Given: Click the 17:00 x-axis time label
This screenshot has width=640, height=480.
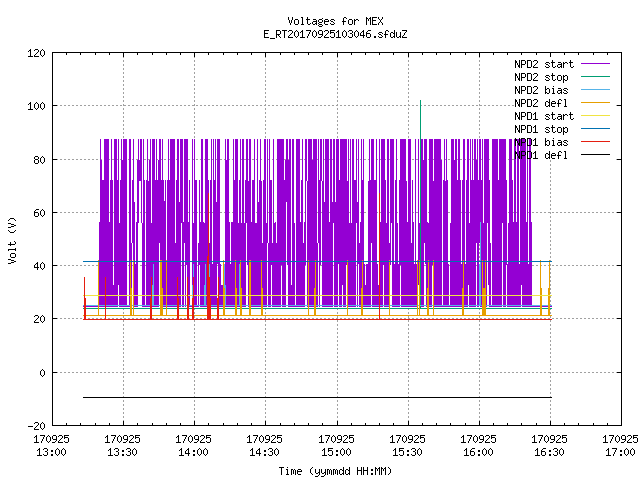Looking at the screenshot, I should (620, 453).
